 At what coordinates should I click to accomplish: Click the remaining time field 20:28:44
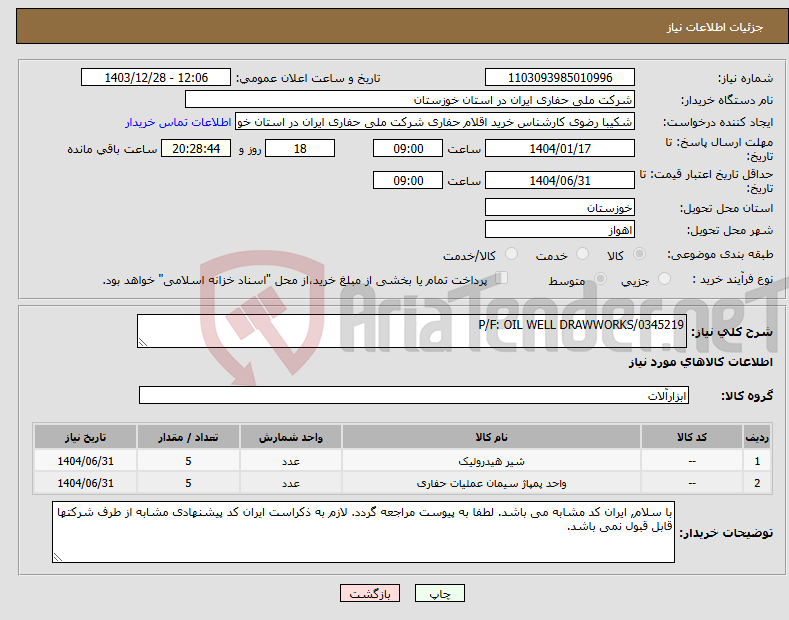[196, 148]
